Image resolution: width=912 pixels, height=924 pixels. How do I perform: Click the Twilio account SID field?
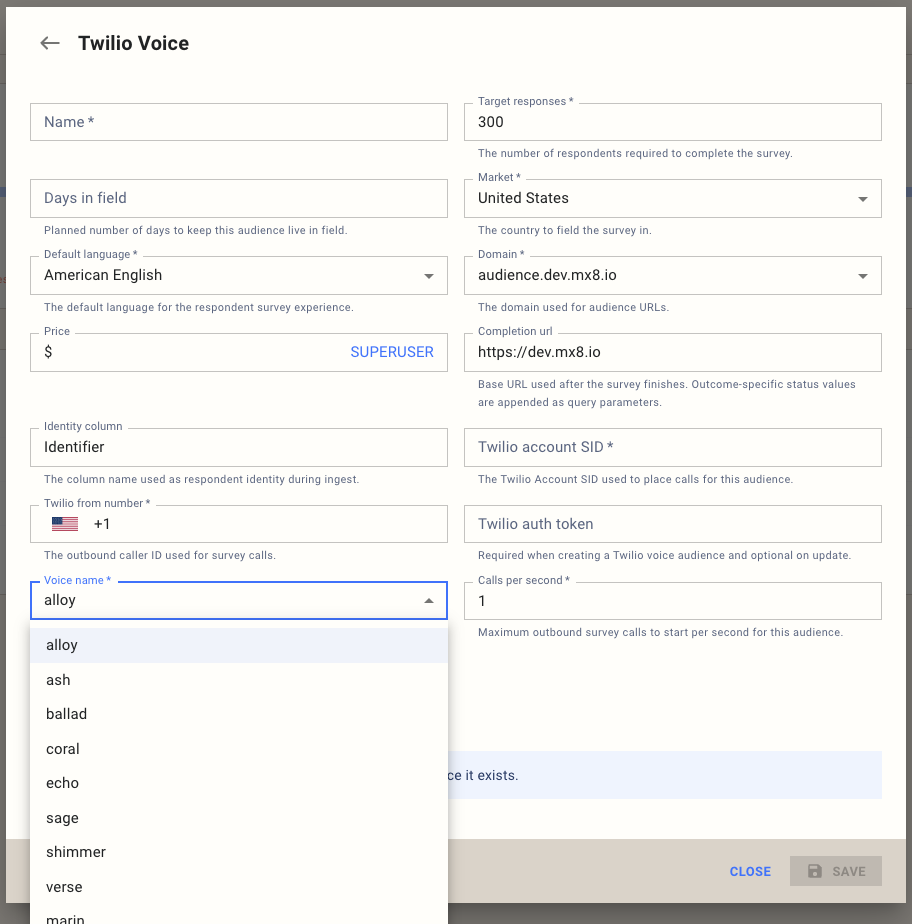672,447
